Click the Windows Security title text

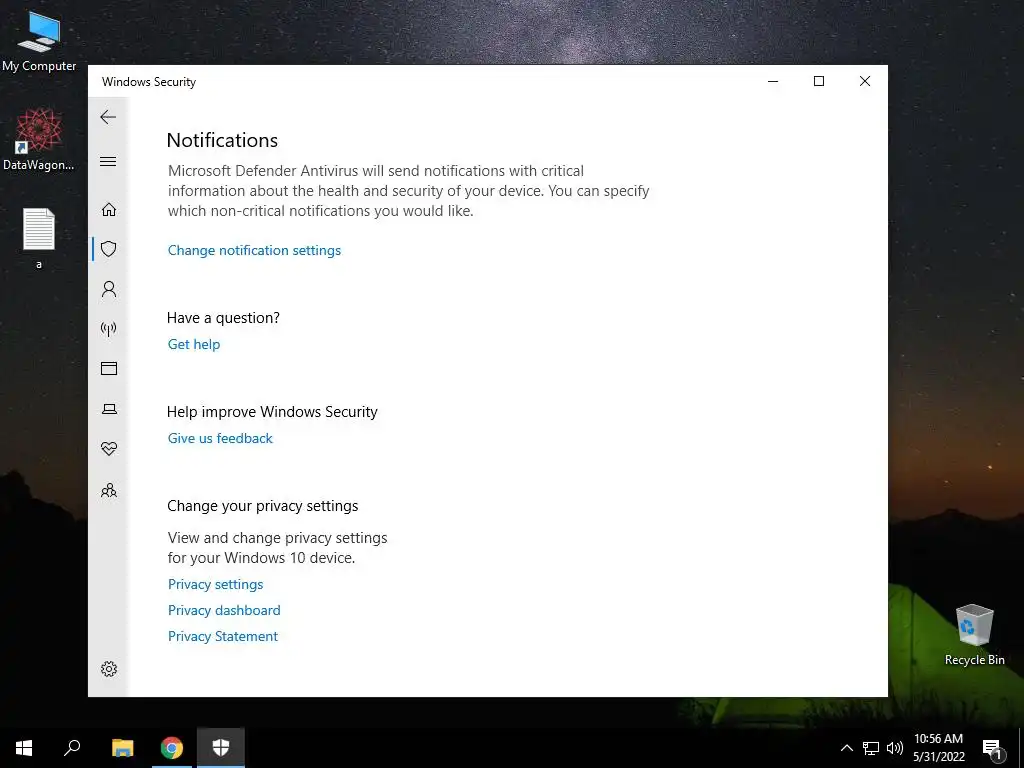click(x=149, y=82)
